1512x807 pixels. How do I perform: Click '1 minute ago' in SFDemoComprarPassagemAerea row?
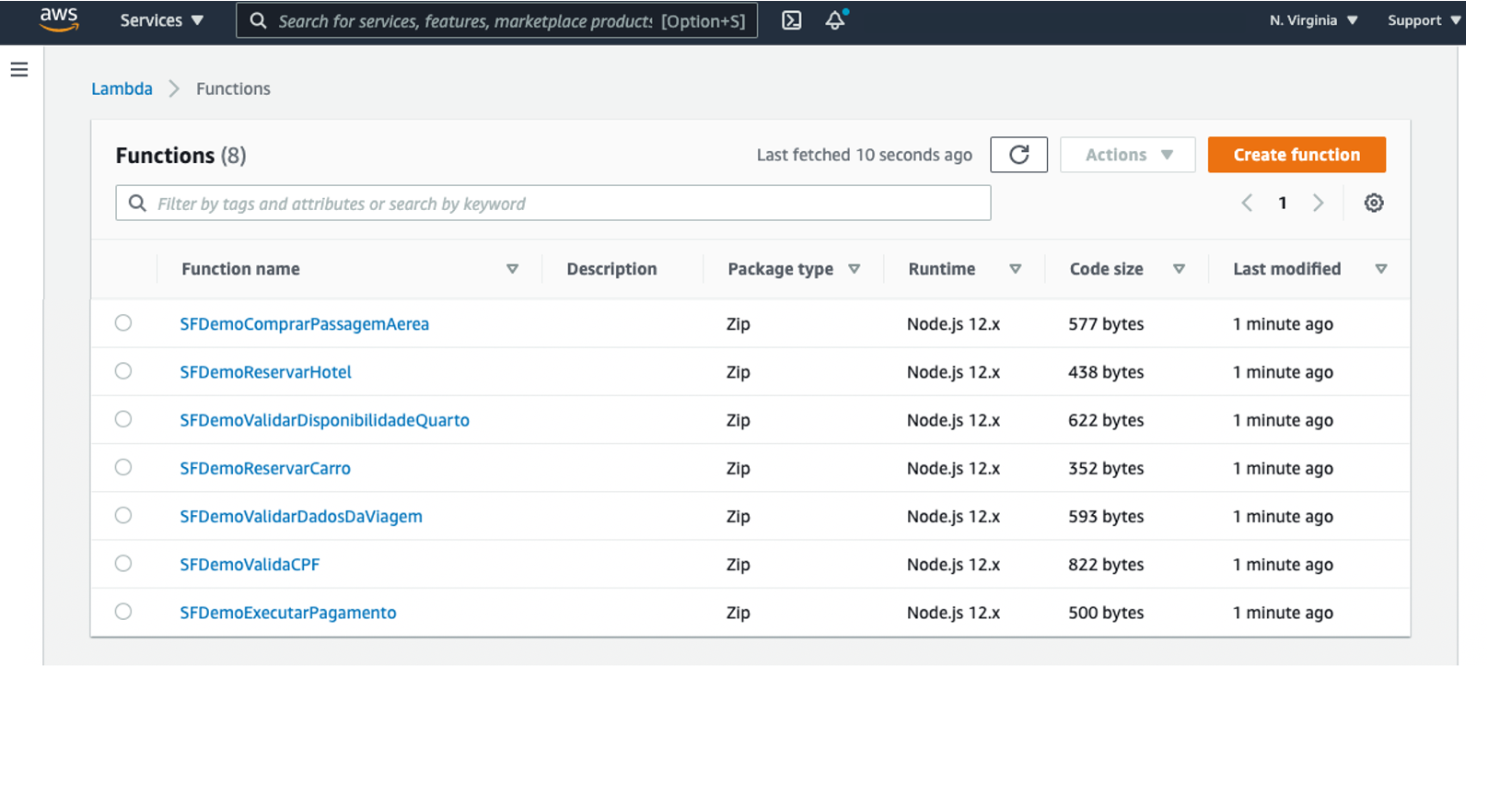[x=1283, y=324]
